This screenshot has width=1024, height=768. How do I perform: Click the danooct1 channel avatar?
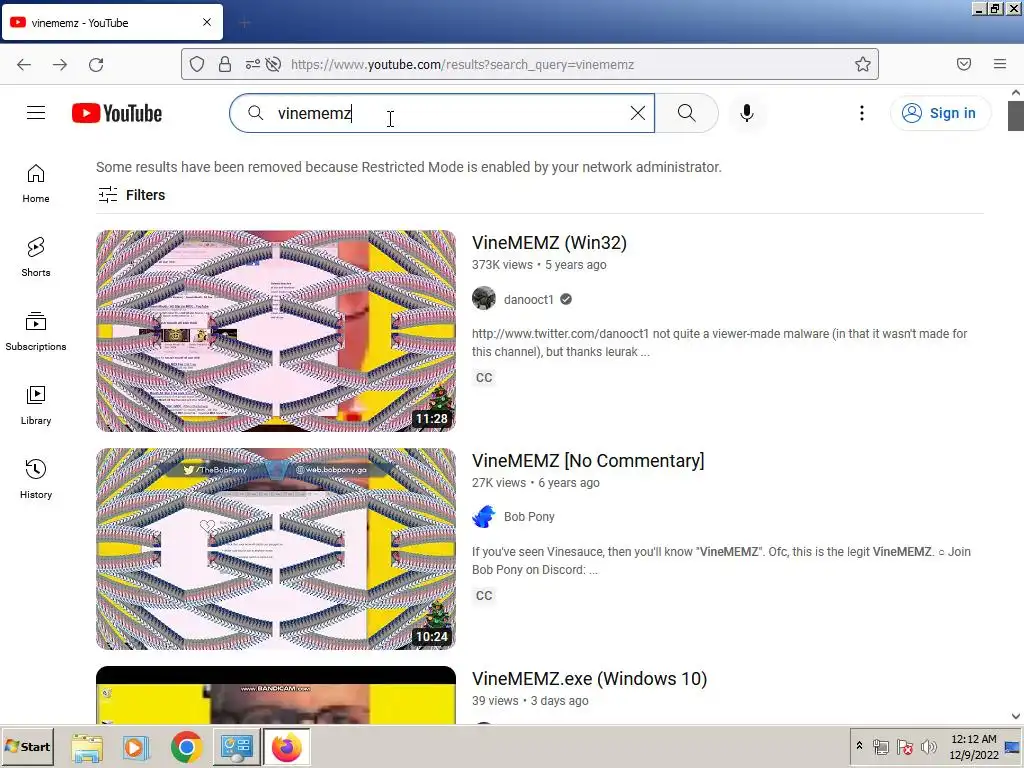pyautogui.click(x=484, y=298)
